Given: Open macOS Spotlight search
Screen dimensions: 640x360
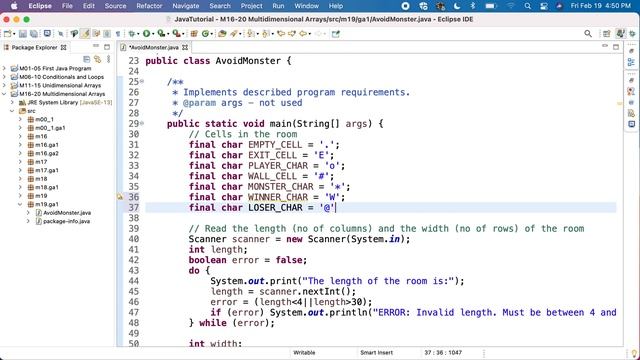Looking at the screenshot, I should (x=527, y=6).
